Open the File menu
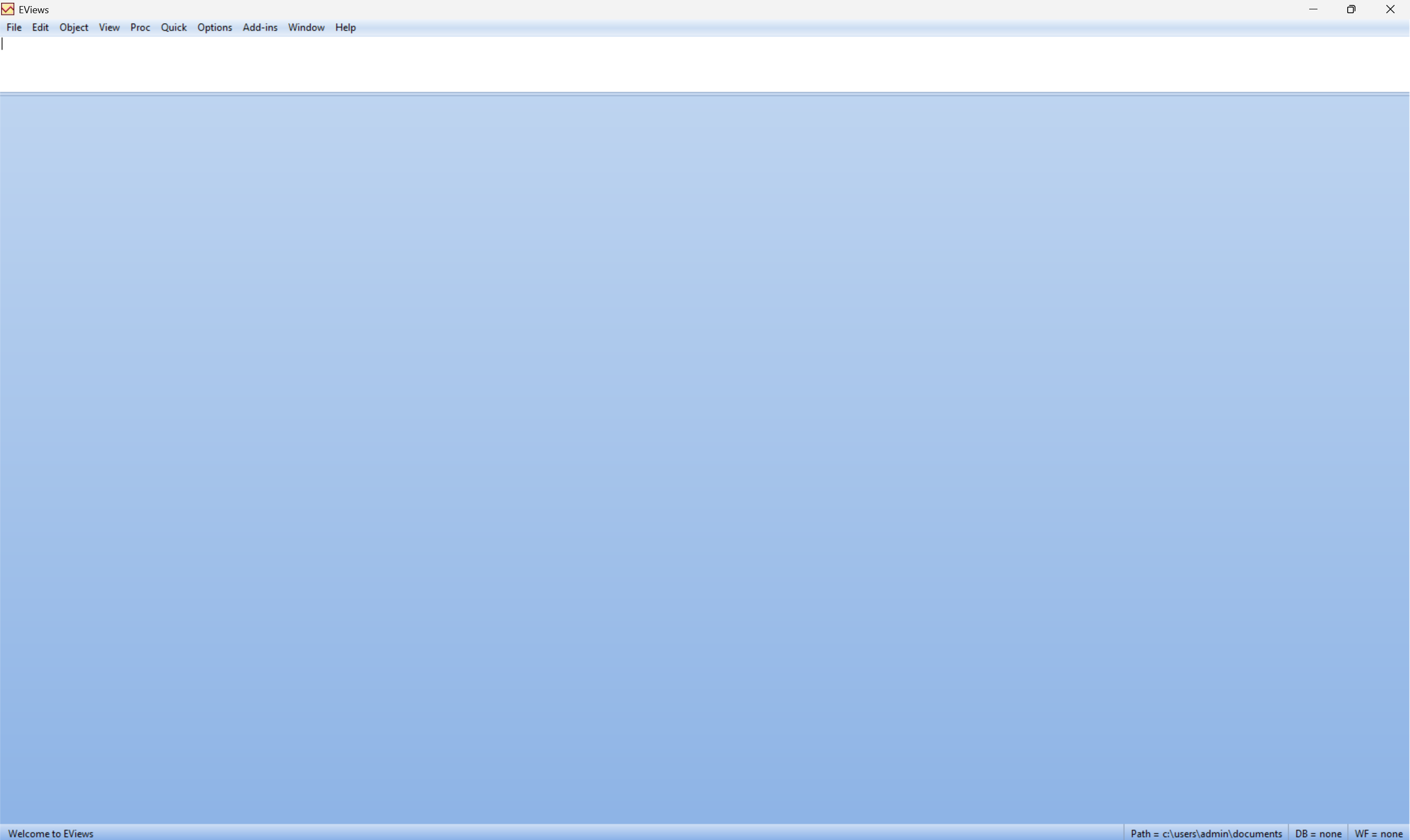 coord(14,27)
